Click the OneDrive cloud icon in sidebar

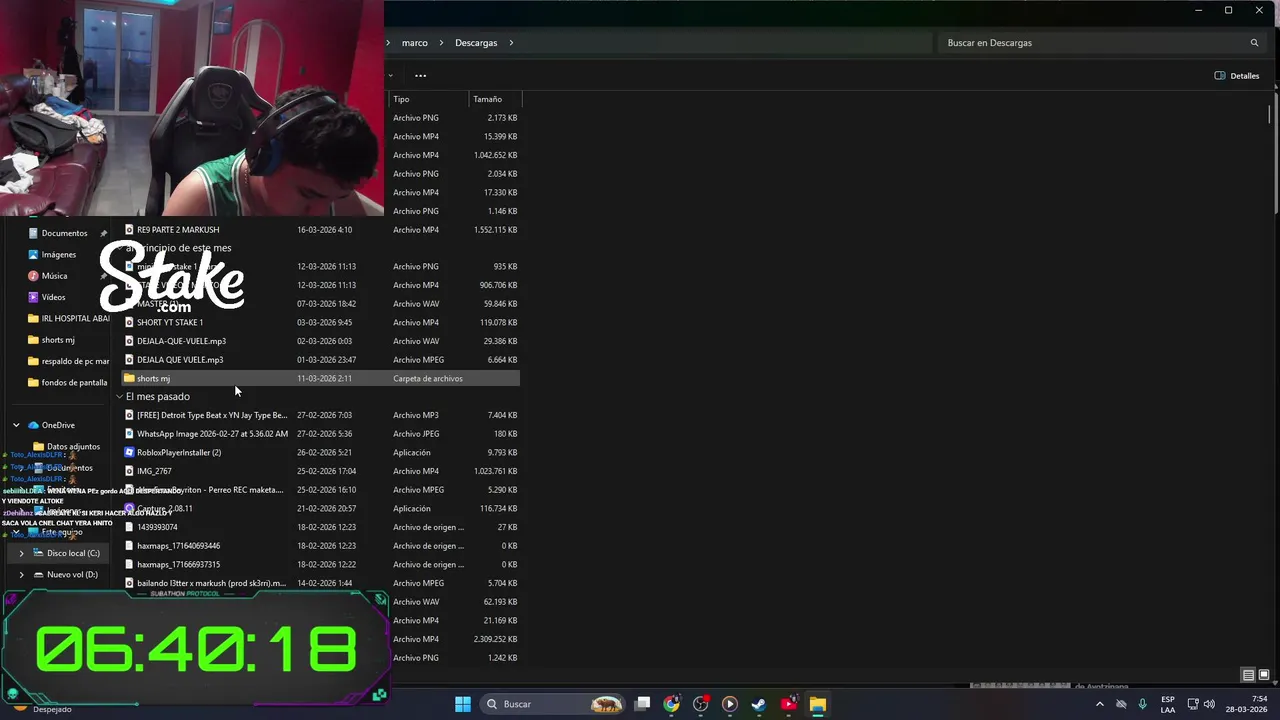click(33, 425)
